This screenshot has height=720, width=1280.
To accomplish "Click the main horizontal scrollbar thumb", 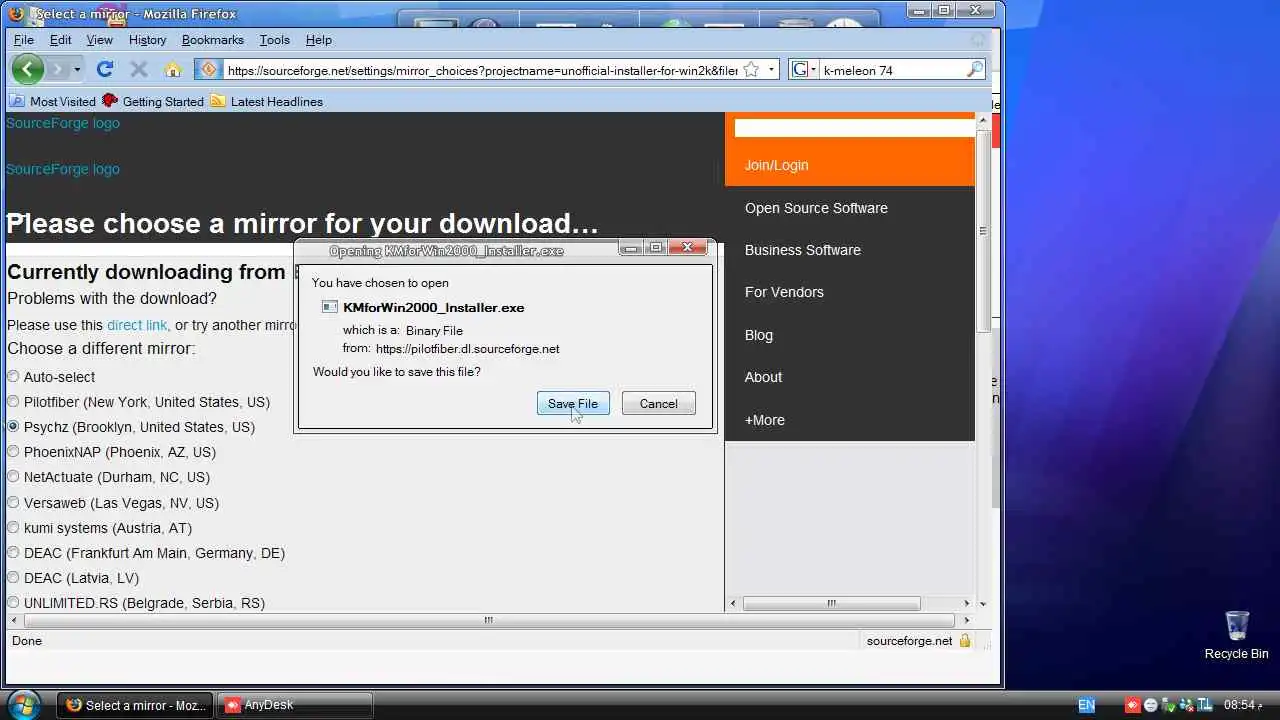I will point(488,620).
